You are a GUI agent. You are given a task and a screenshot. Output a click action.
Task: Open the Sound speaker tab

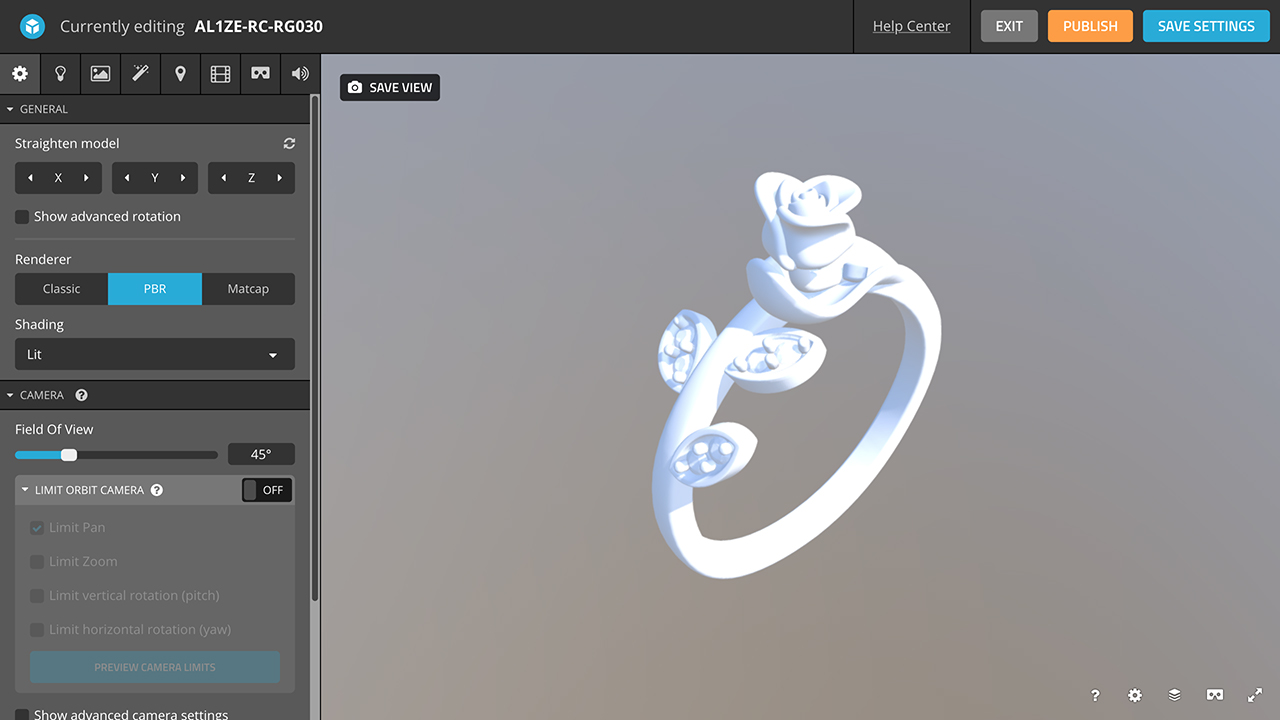(x=300, y=74)
